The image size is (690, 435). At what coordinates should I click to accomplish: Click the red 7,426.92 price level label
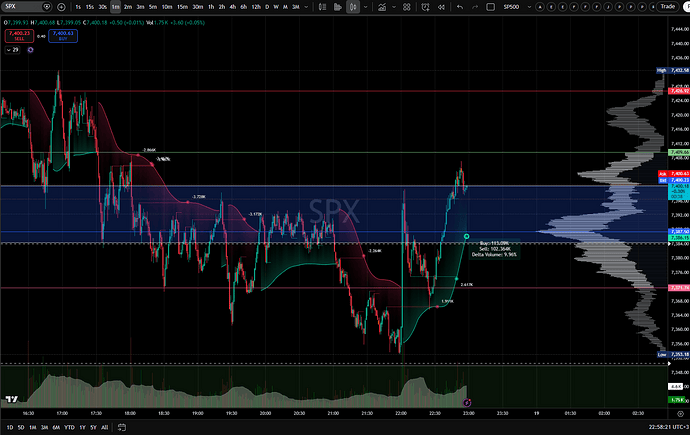679,91
